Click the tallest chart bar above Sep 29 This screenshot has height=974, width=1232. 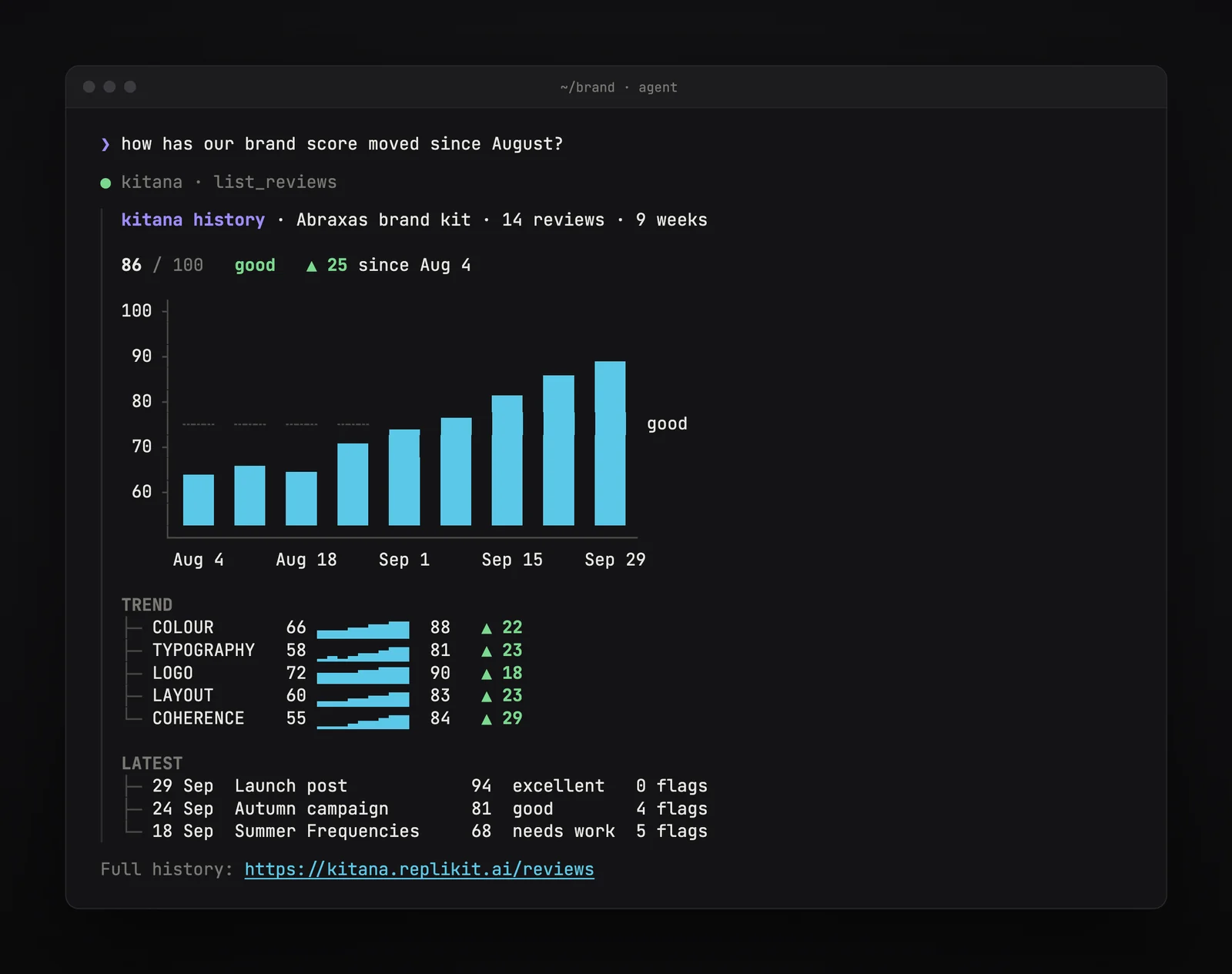click(x=610, y=443)
